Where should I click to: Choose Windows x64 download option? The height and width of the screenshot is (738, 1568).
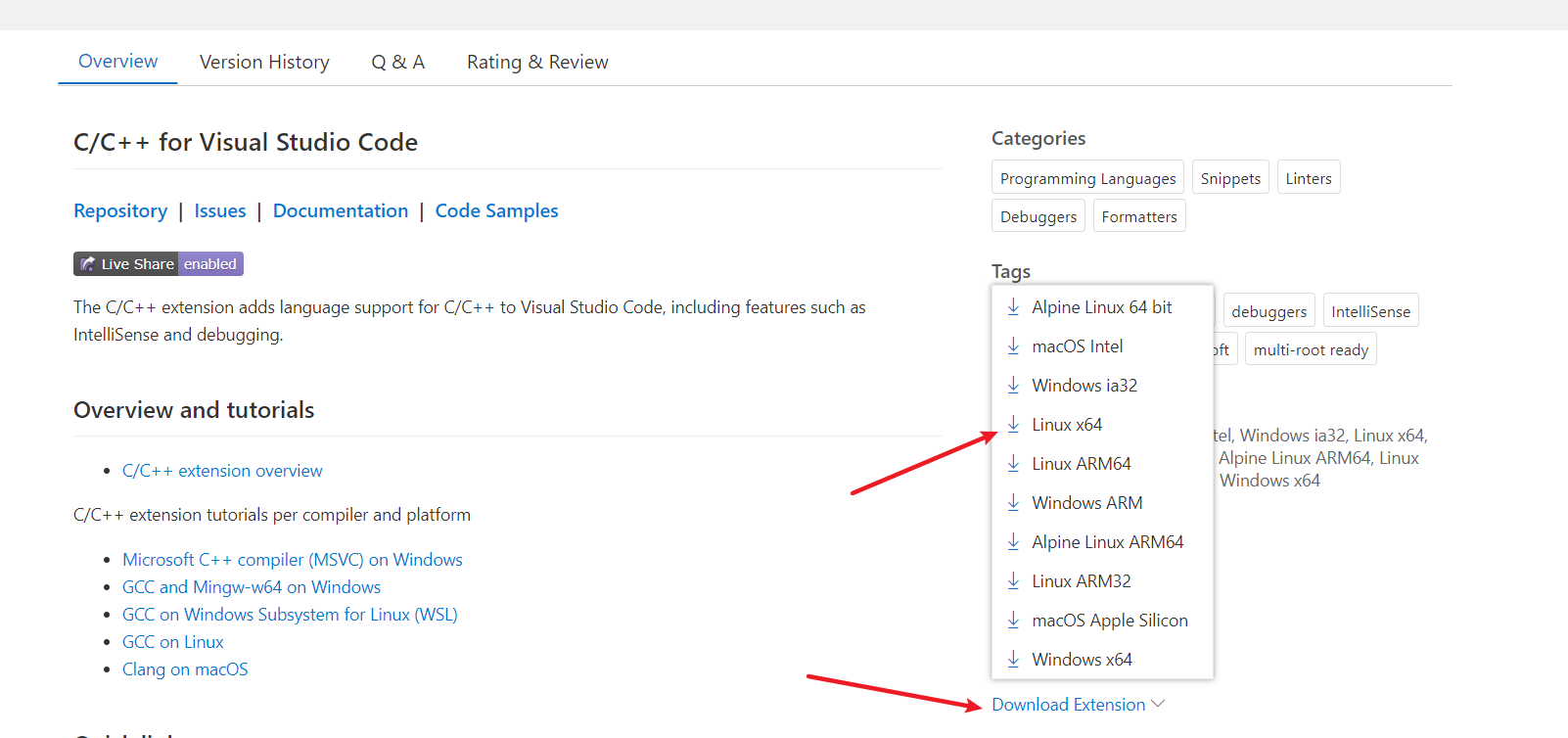[1102, 660]
